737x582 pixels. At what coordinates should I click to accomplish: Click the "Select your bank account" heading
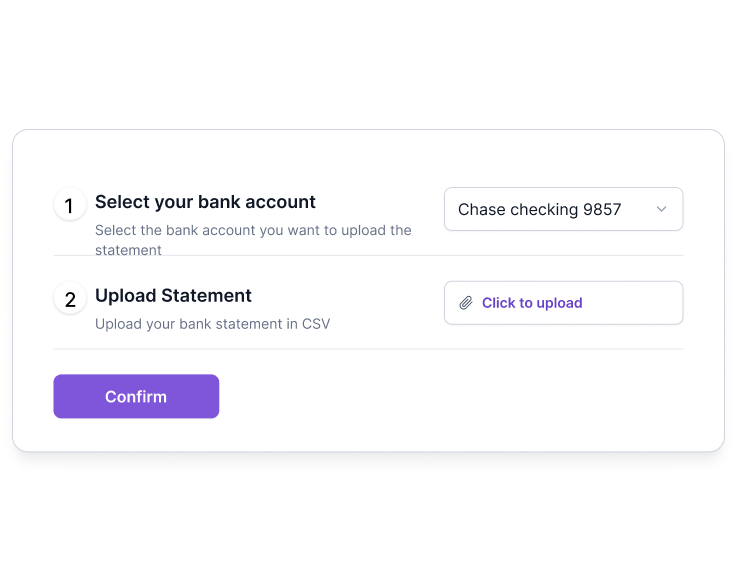coord(205,202)
